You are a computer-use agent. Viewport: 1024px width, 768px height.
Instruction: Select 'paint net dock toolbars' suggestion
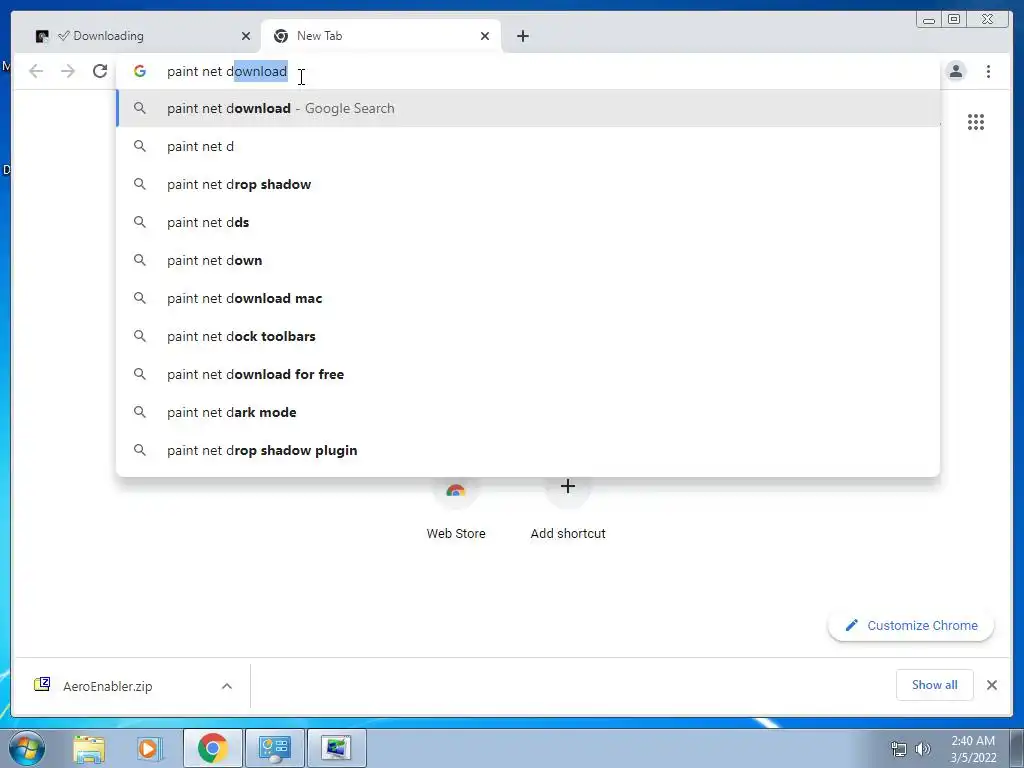528,336
